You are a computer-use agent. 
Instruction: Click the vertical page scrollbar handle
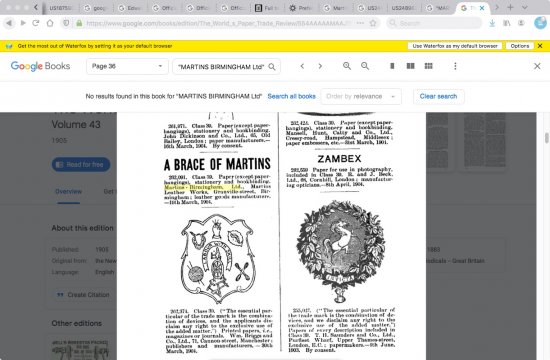point(546,138)
